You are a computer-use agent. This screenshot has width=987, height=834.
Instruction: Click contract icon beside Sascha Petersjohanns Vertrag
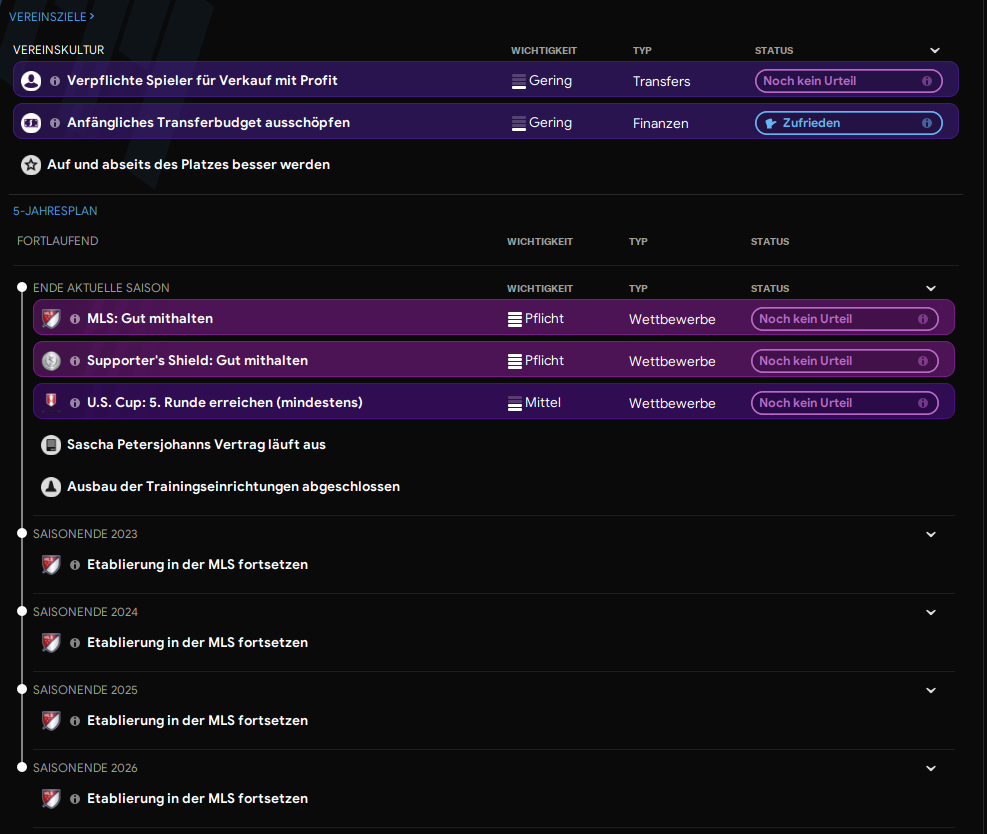click(51, 445)
